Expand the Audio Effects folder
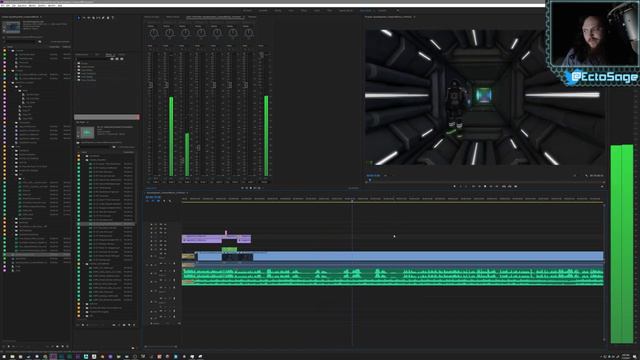Image resolution: width=640 pixels, height=360 pixels. (x=76, y=70)
